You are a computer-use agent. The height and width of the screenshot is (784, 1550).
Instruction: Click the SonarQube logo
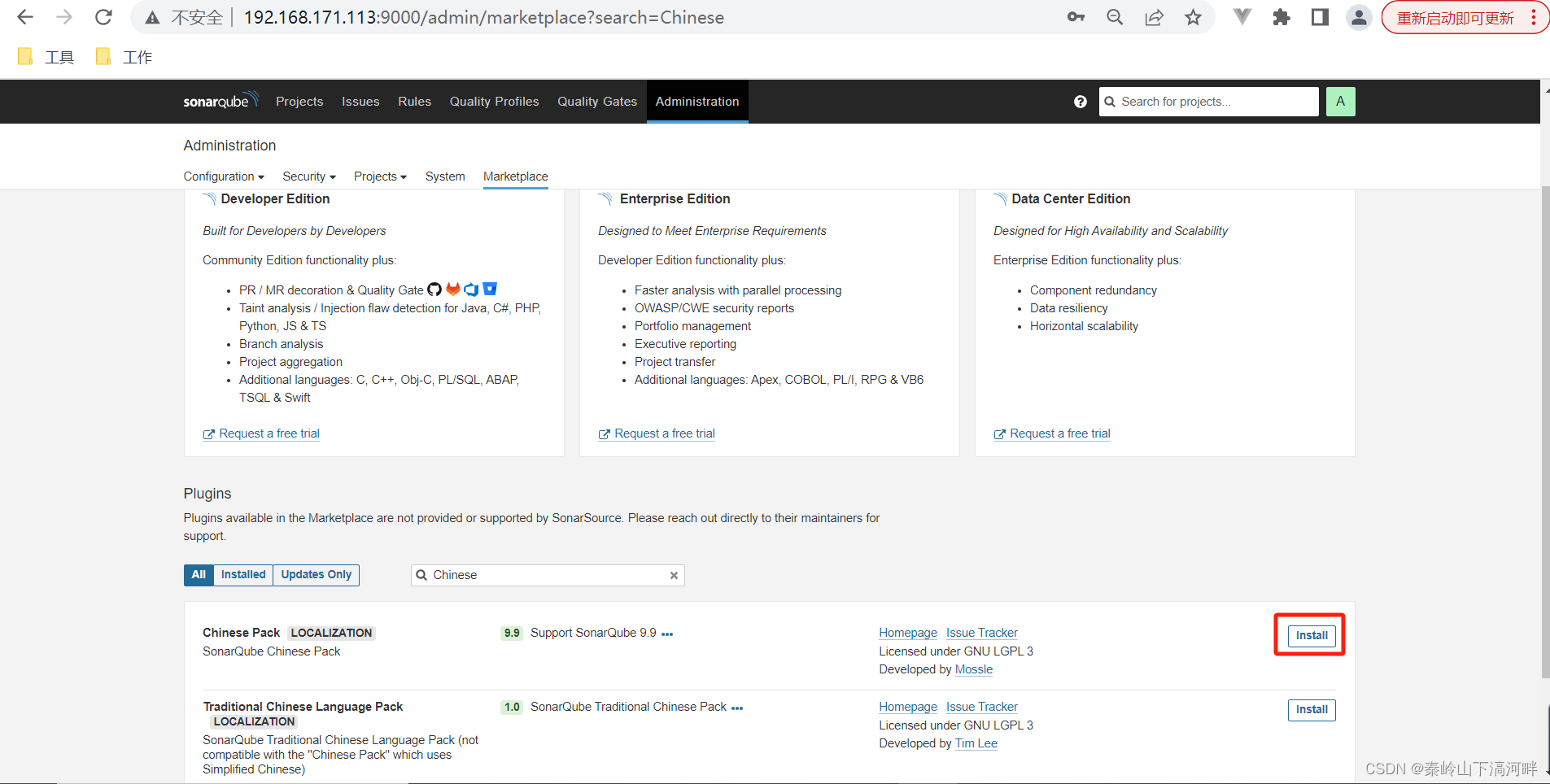[x=220, y=101]
